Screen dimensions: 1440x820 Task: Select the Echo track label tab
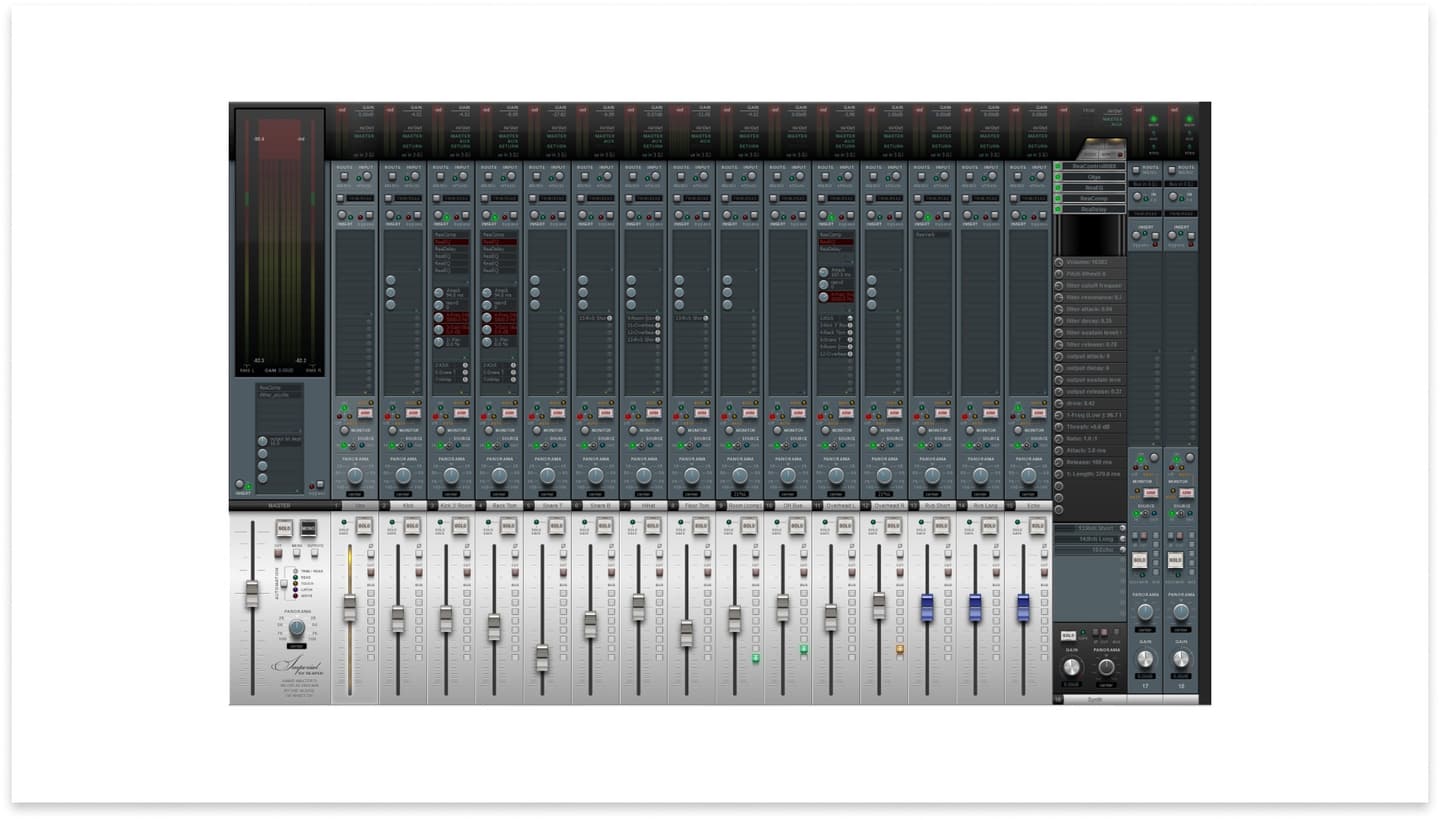pyautogui.click(x=1034, y=506)
